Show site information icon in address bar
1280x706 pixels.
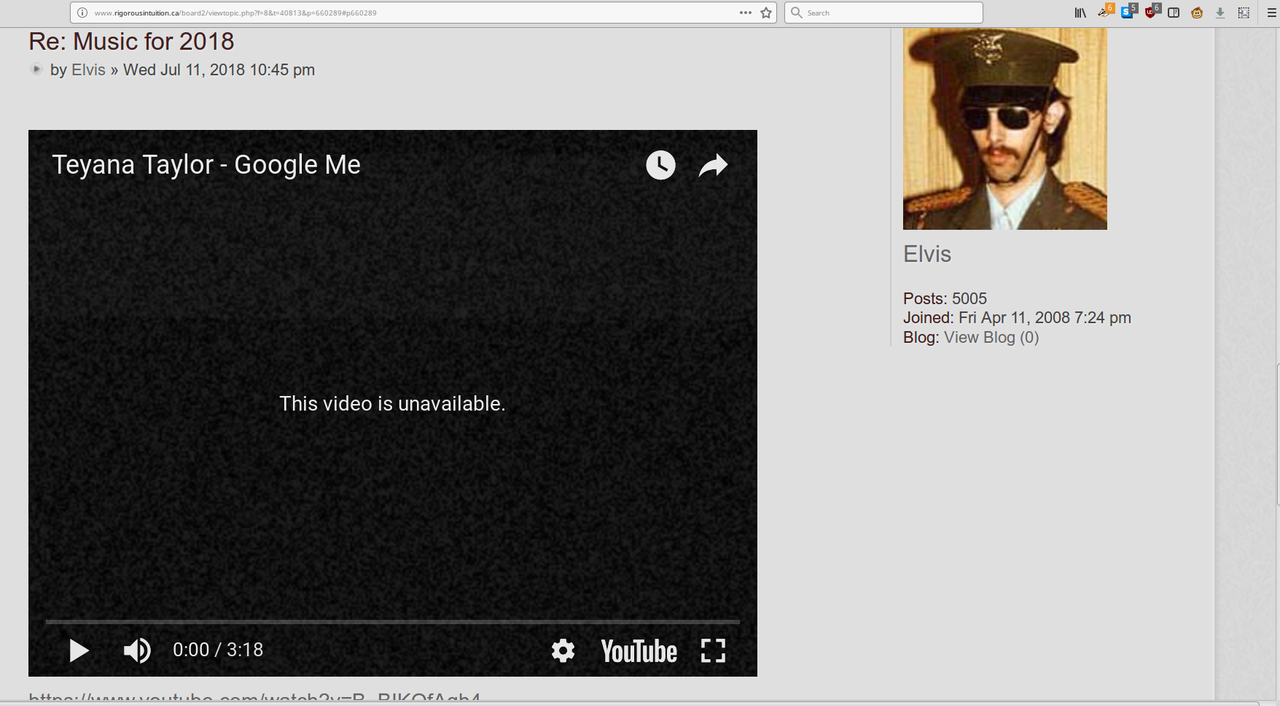pos(82,13)
